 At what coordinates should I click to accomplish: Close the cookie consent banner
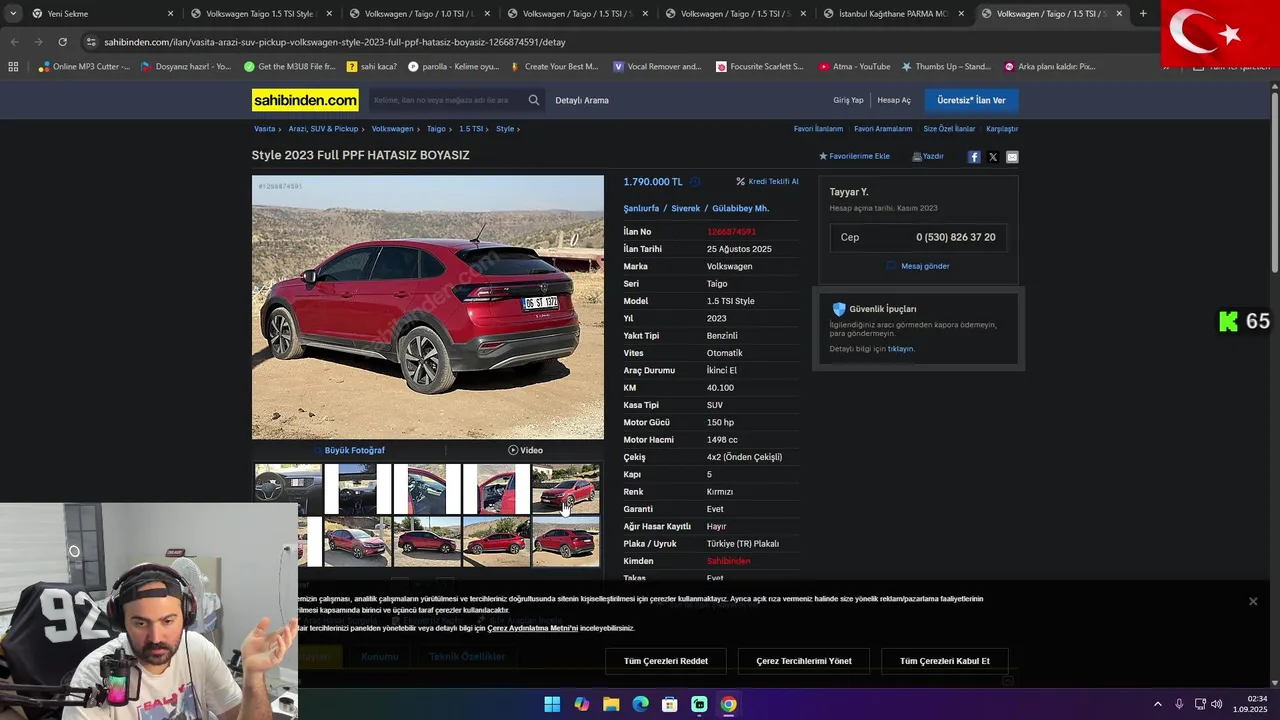click(x=1253, y=601)
